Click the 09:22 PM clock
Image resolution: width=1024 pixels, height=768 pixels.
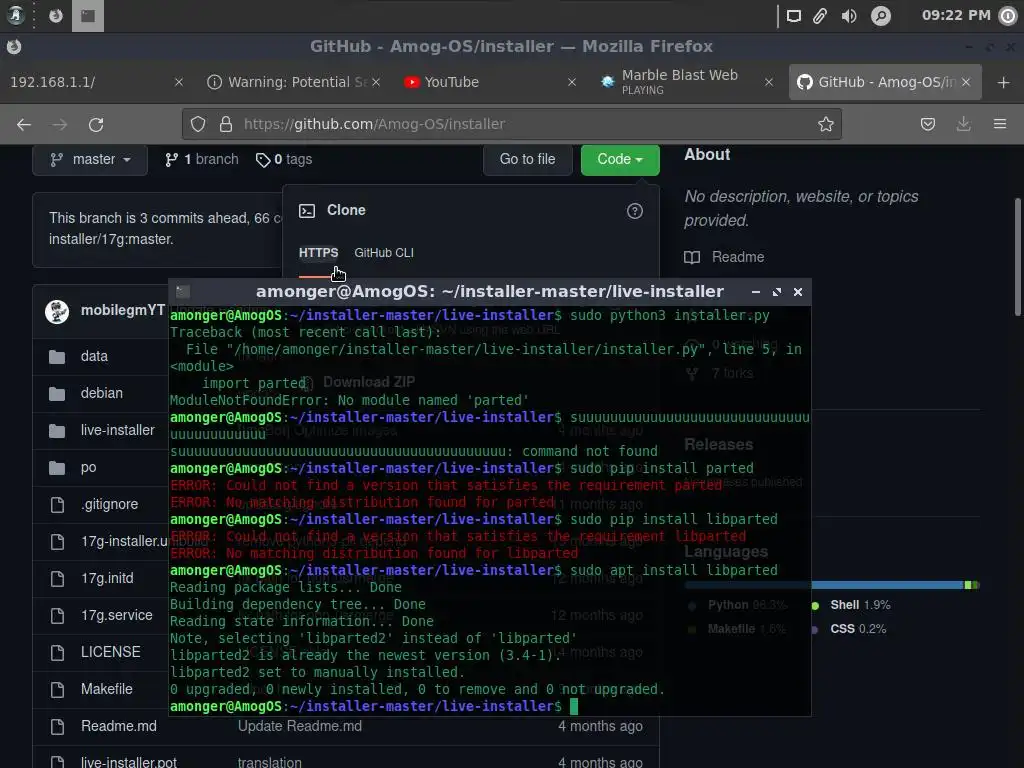(956, 15)
